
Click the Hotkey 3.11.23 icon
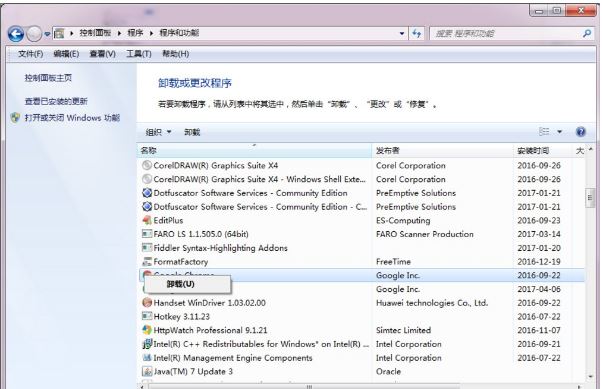tap(147, 316)
